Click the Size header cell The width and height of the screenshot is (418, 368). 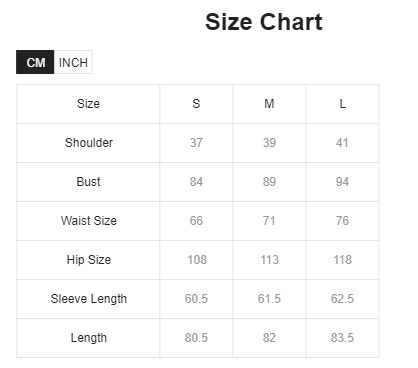tap(88, 104)
